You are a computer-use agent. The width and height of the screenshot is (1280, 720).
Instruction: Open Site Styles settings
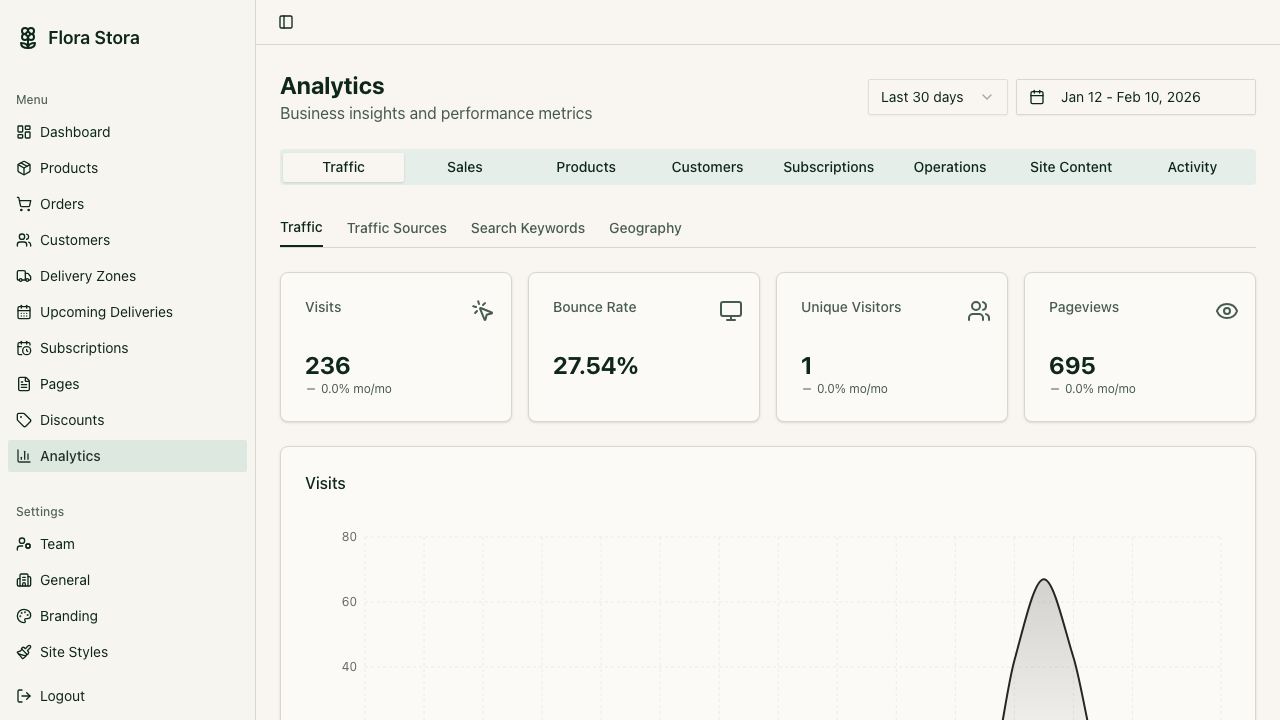click(x=127, y=652)
